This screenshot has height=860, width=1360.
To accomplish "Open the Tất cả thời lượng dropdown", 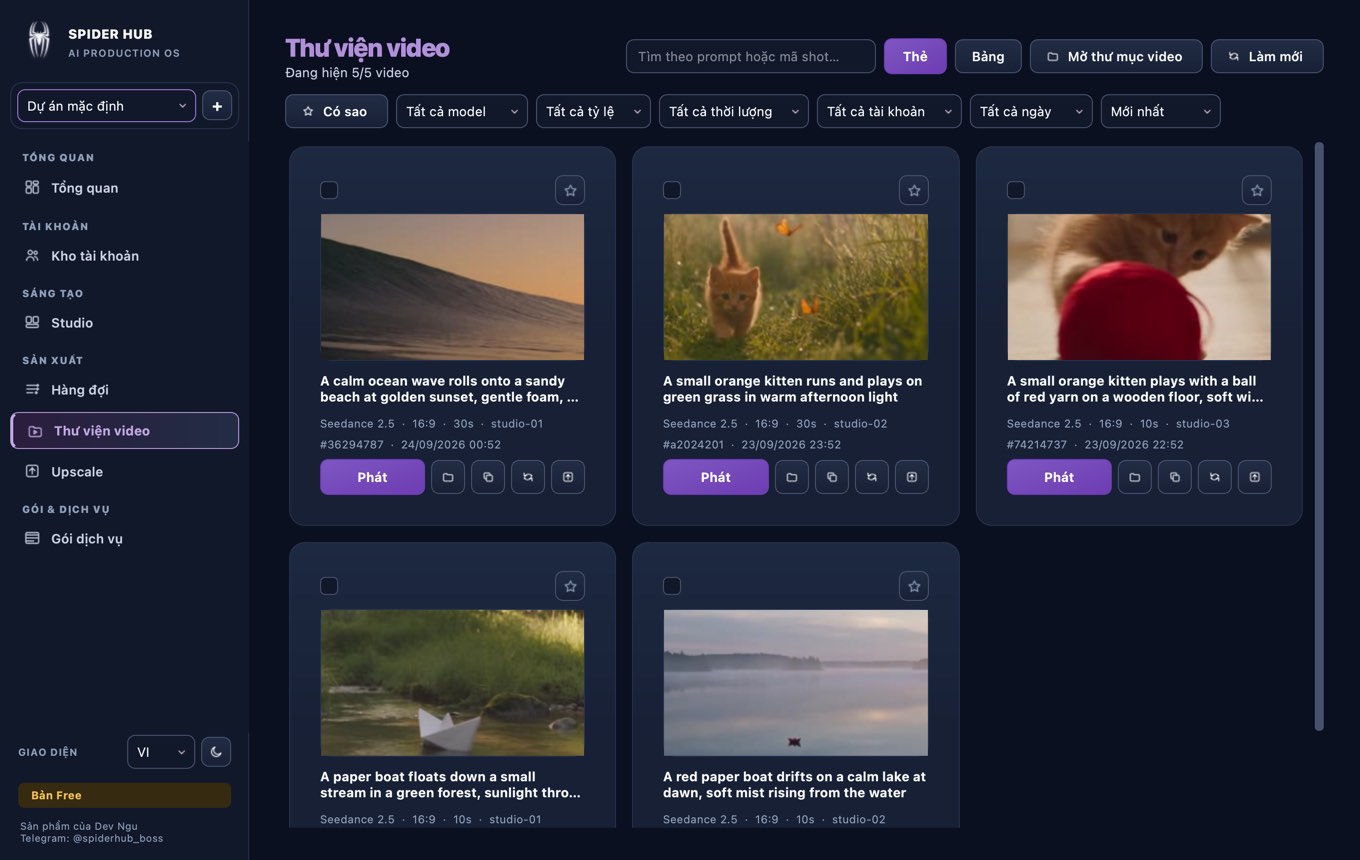I will pyautogui.click(x=734, y=112).
